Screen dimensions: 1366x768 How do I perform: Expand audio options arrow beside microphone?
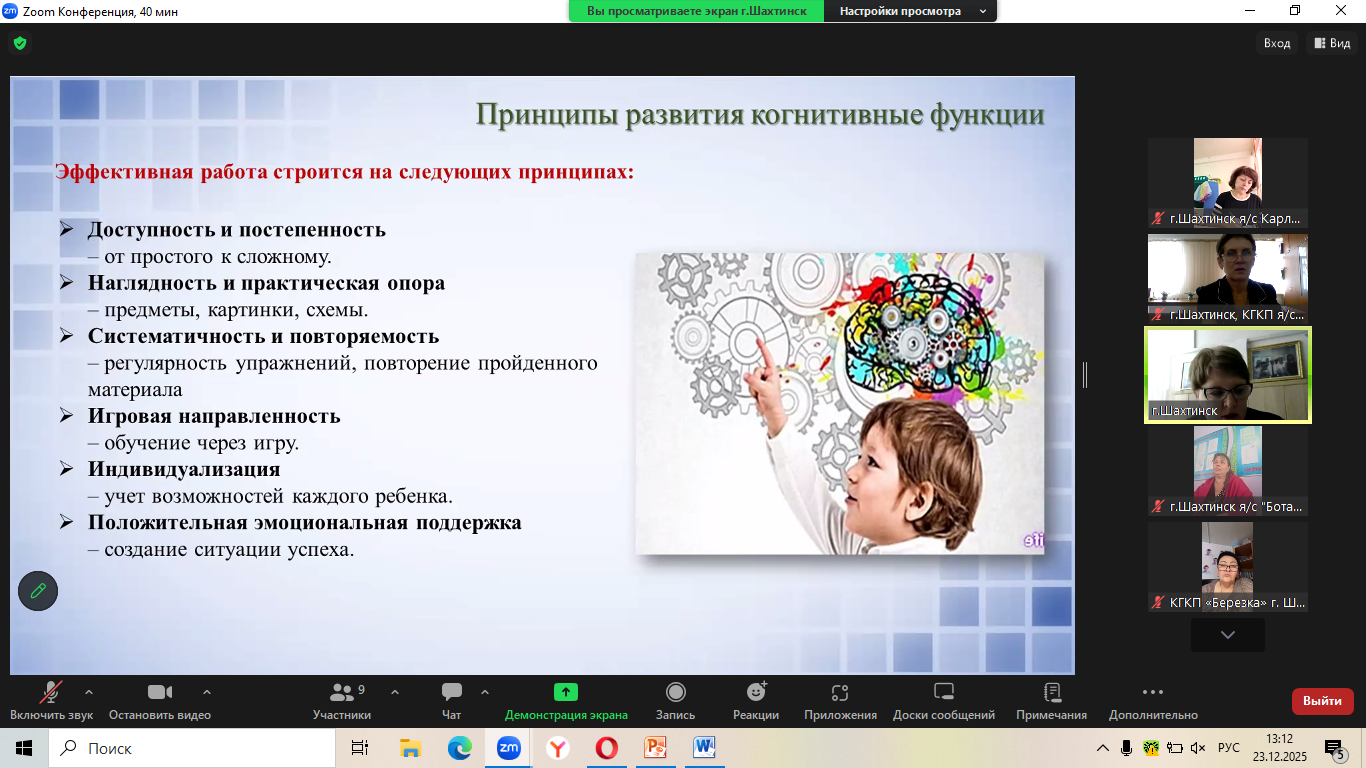pyautogui.click(x=89, y=692)
